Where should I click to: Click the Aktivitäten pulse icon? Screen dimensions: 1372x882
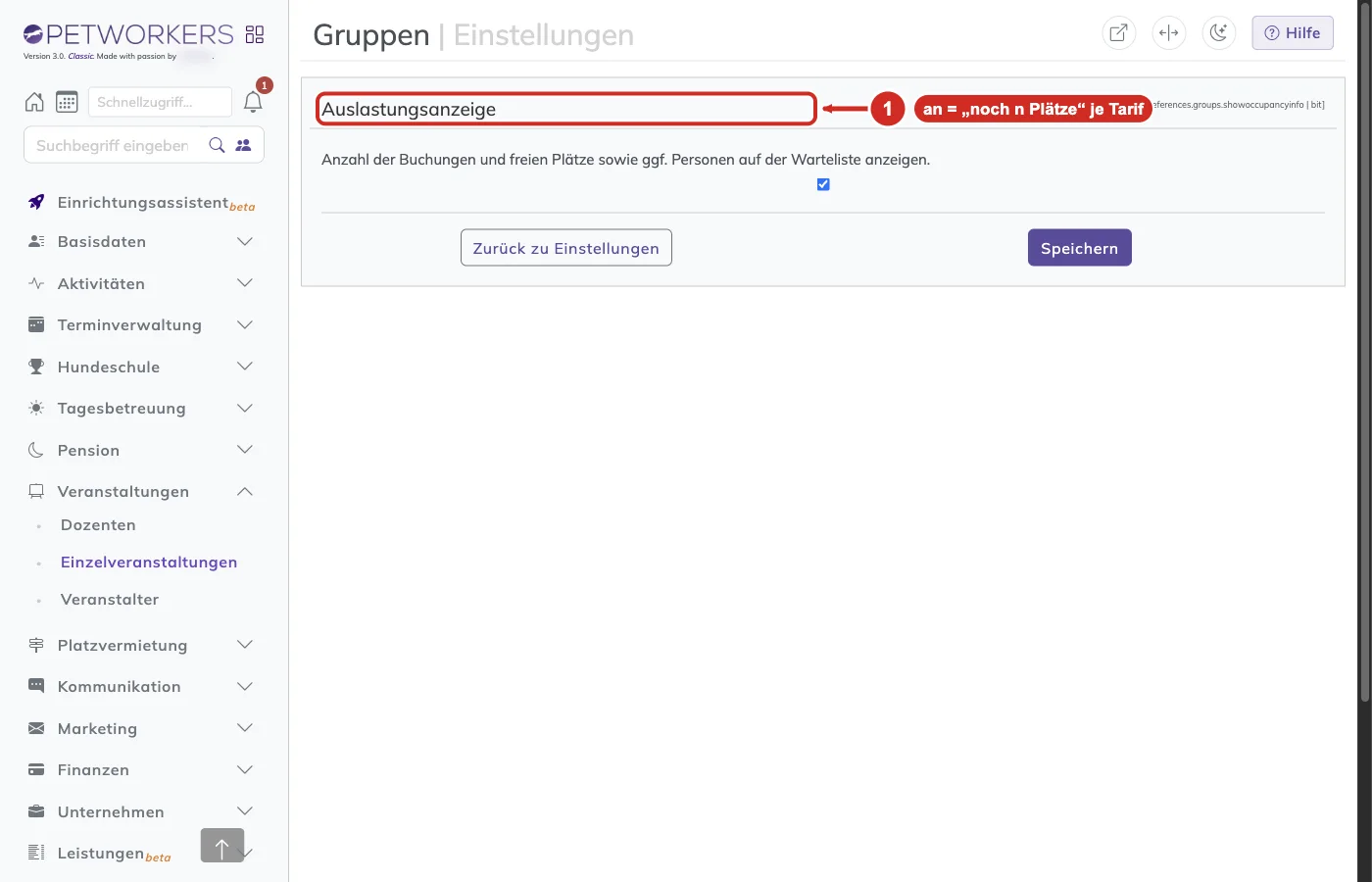(36, 283)
